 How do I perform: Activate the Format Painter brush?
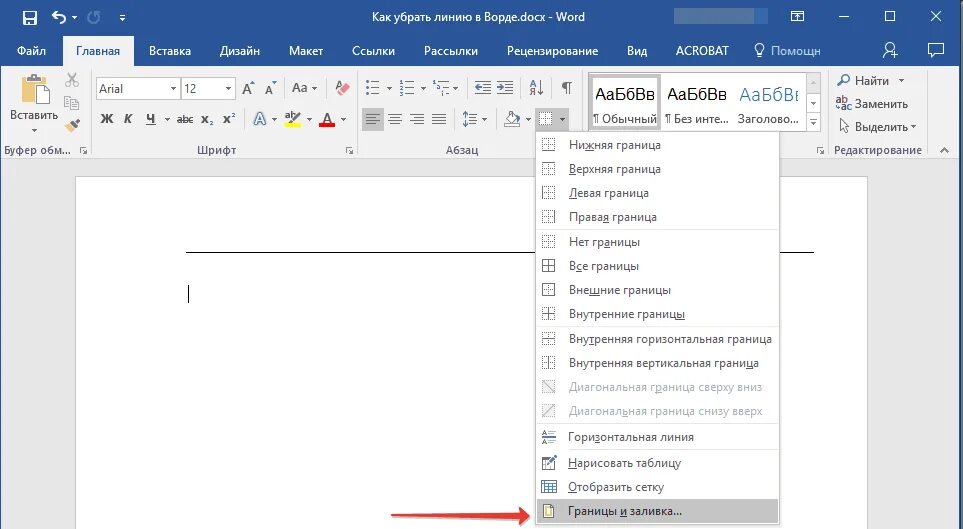(x=72, y=125)
